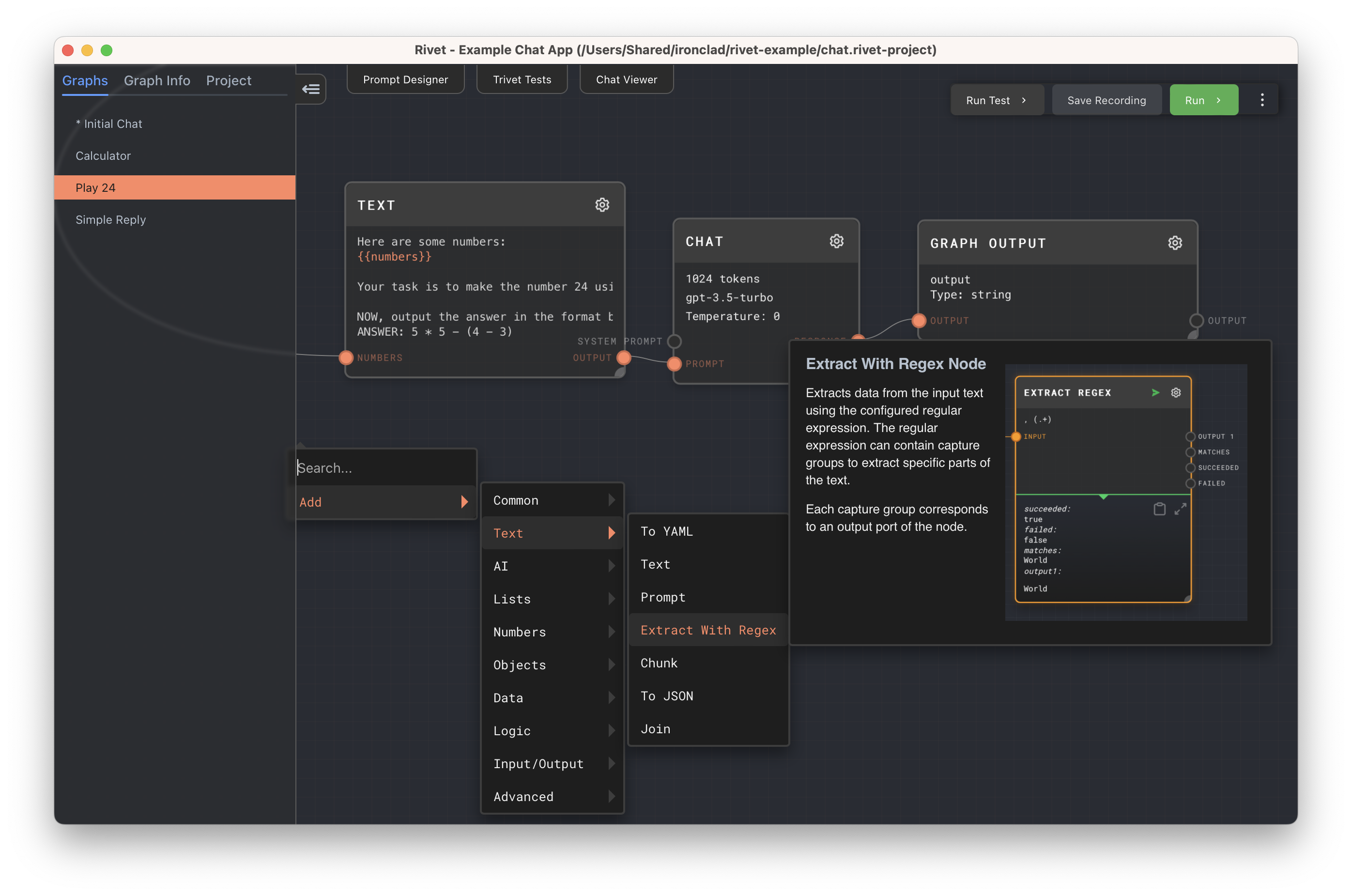Screen dimensions: 1352x896
Task: Click the Extract Regex preview thumbnail
Action: (x=1125, y=492)
